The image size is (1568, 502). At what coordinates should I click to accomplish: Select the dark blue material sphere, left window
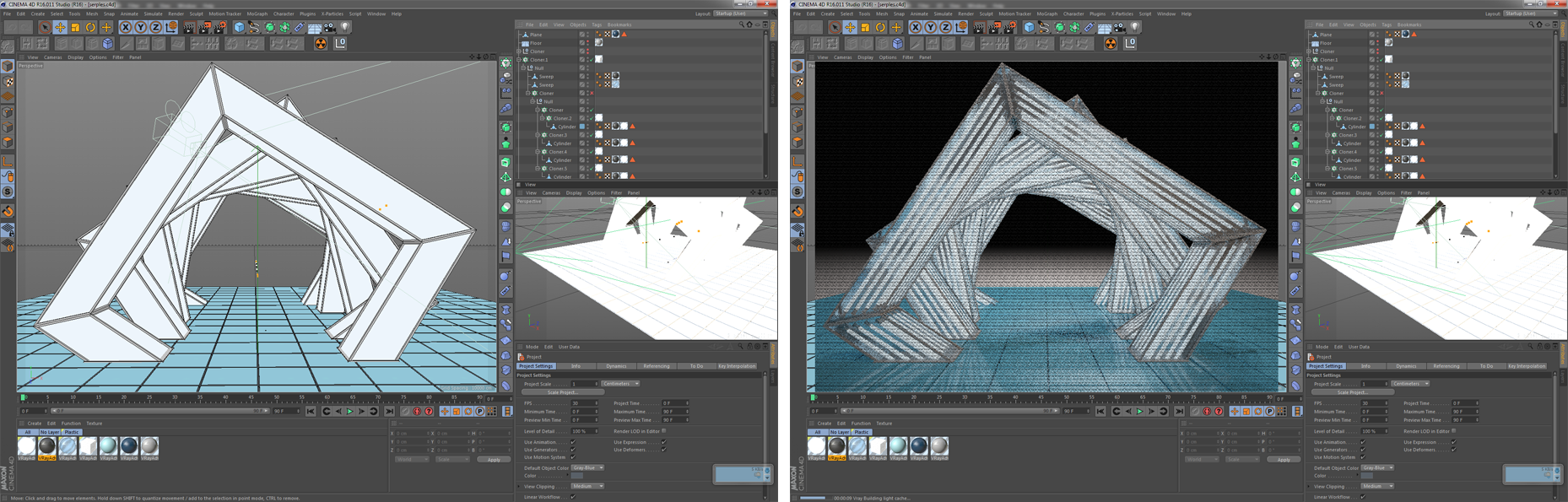click(x=128, y=445)
